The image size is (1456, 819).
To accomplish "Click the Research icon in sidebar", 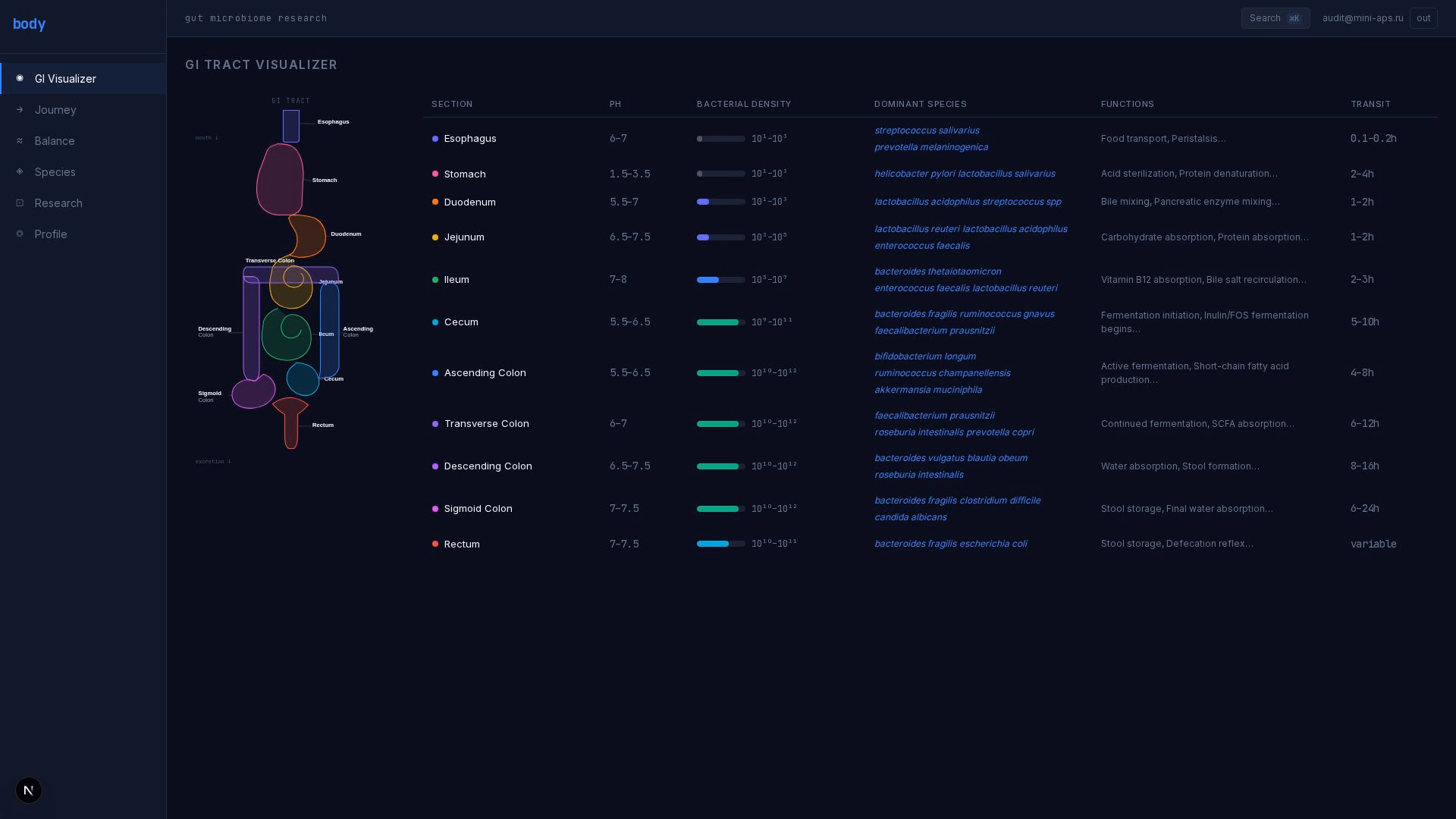I will [x=20, y=202].
